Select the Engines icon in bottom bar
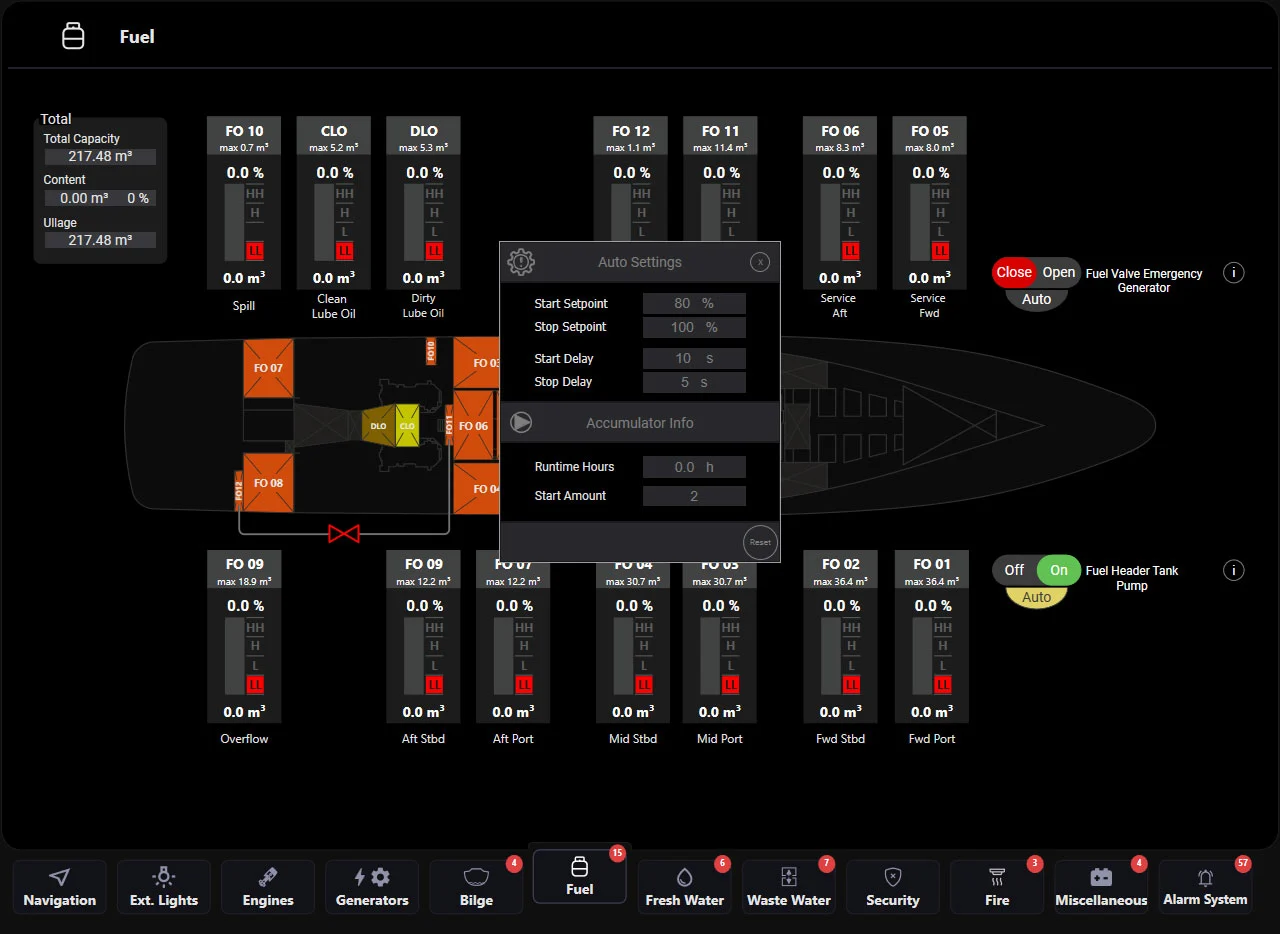Image resolution: width=1280 pixels, height=934 pixels. click(267, 878)
